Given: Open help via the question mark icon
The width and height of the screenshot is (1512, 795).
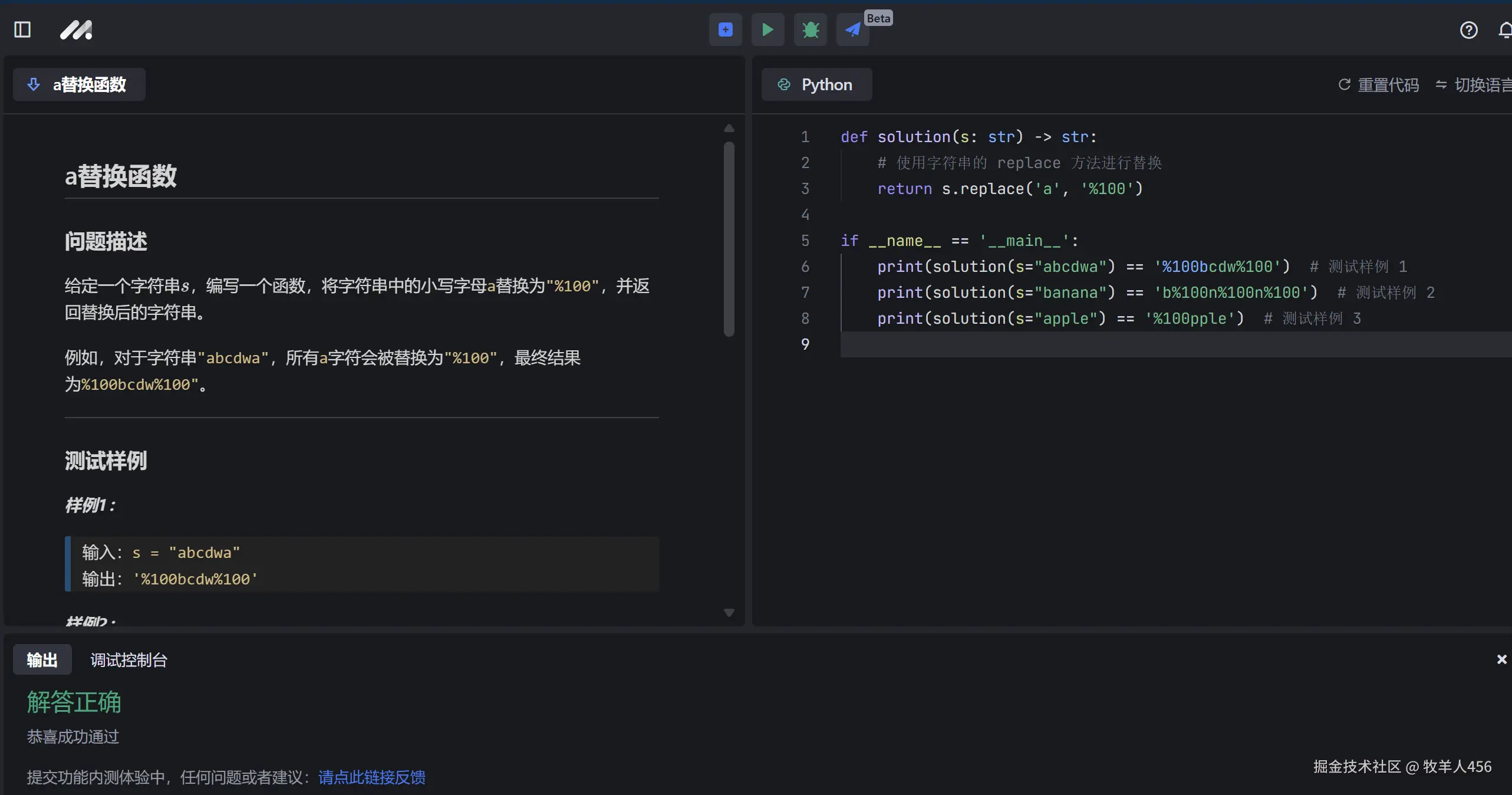Looking at the screenshot, I should point(1469,29).
